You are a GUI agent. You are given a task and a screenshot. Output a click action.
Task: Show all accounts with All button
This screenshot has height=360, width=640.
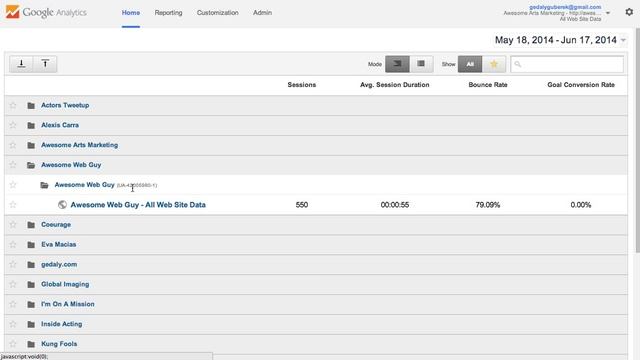click(x=470, y=64)
